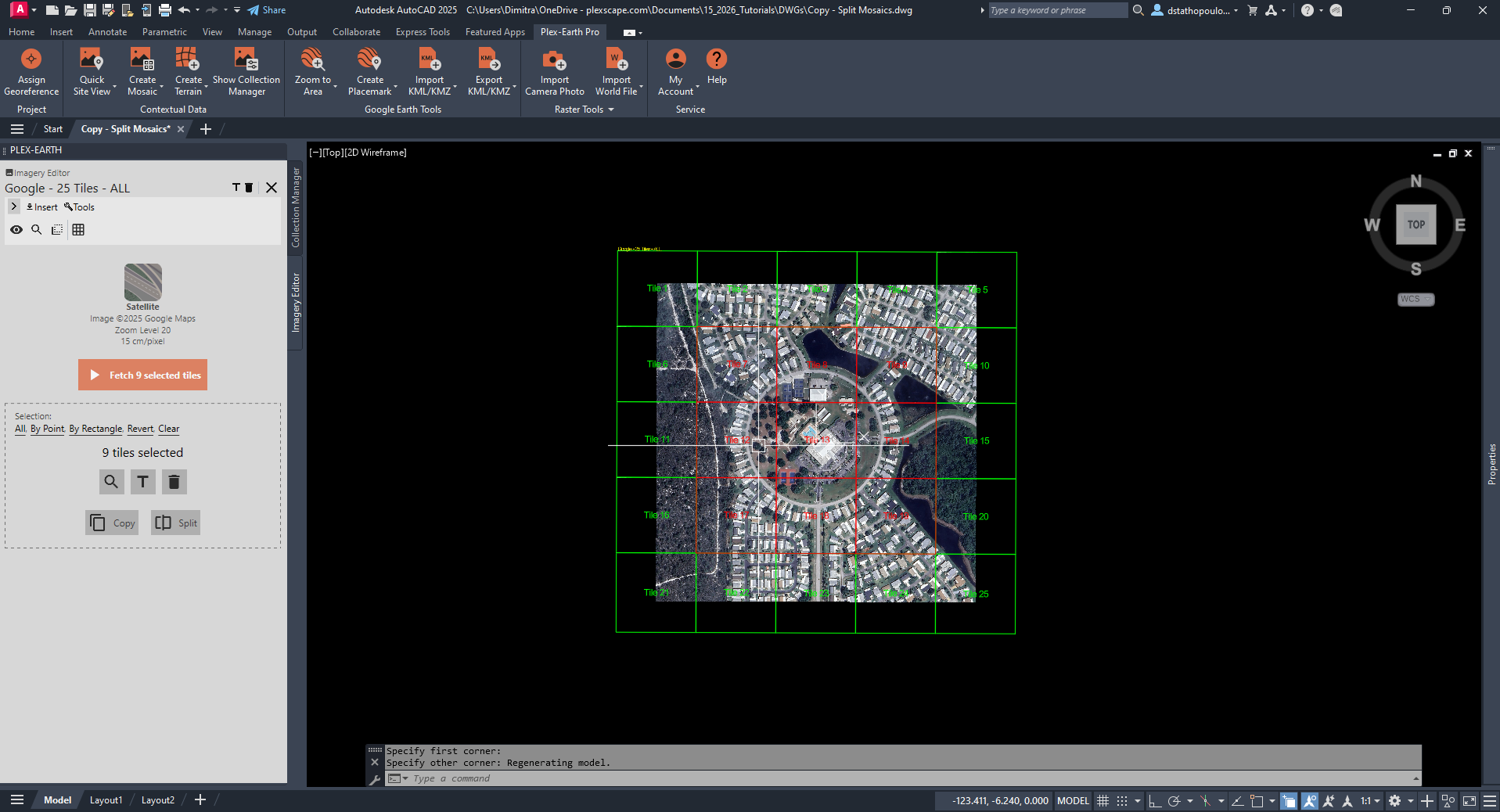Open the My Account icon
The width and height of the screenshot is (1500, 812).
(675, 59)
